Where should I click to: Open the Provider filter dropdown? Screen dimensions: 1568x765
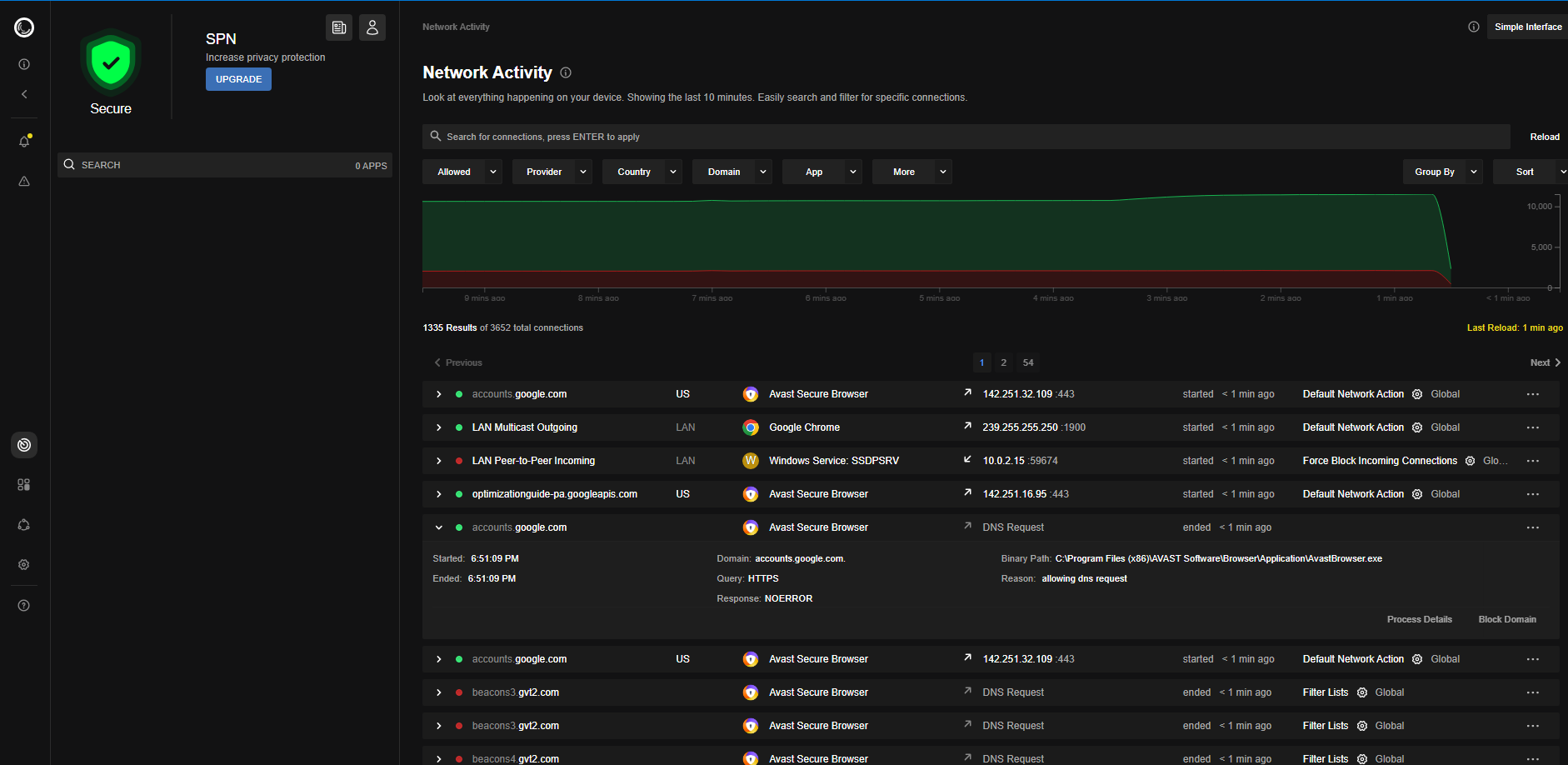pos(552,172)
